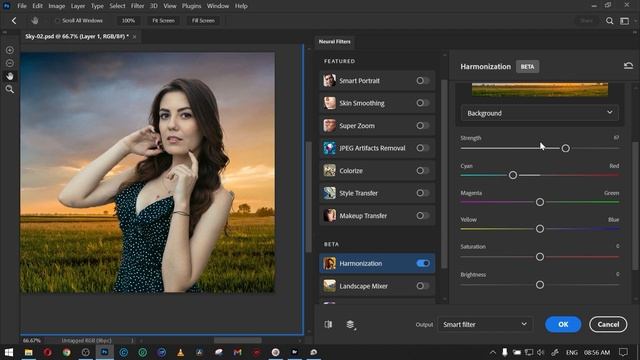
Task: Reset Harmonization parameters with undo arrow icon
Action: coord(628,66)
